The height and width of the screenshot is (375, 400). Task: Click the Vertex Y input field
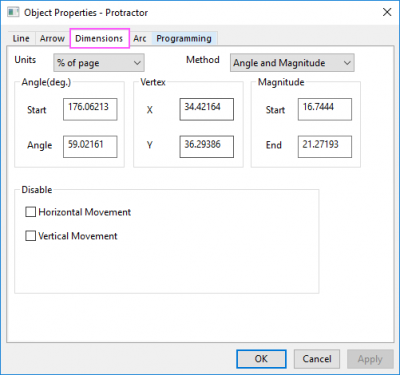pos(207,146)
